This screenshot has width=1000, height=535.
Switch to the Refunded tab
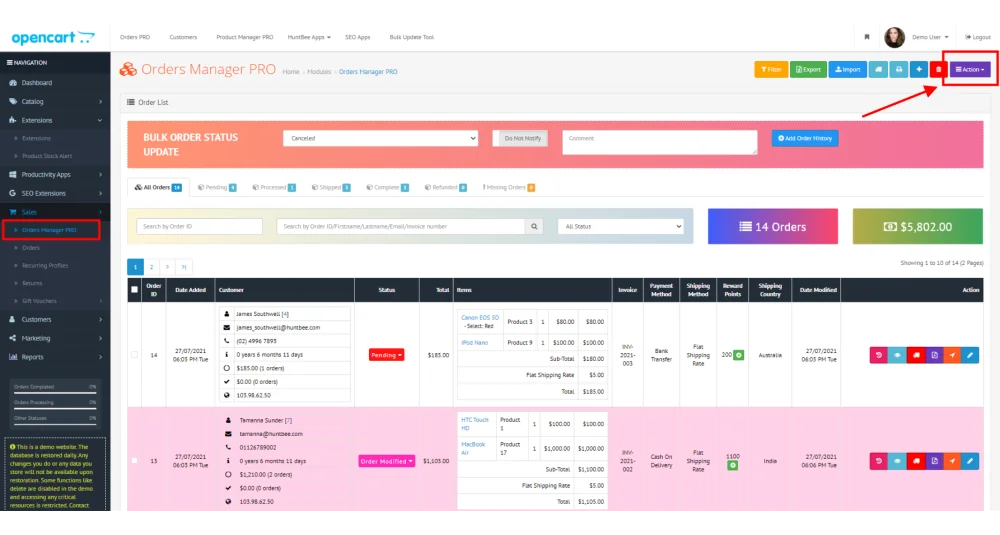[x=445, y=187]
